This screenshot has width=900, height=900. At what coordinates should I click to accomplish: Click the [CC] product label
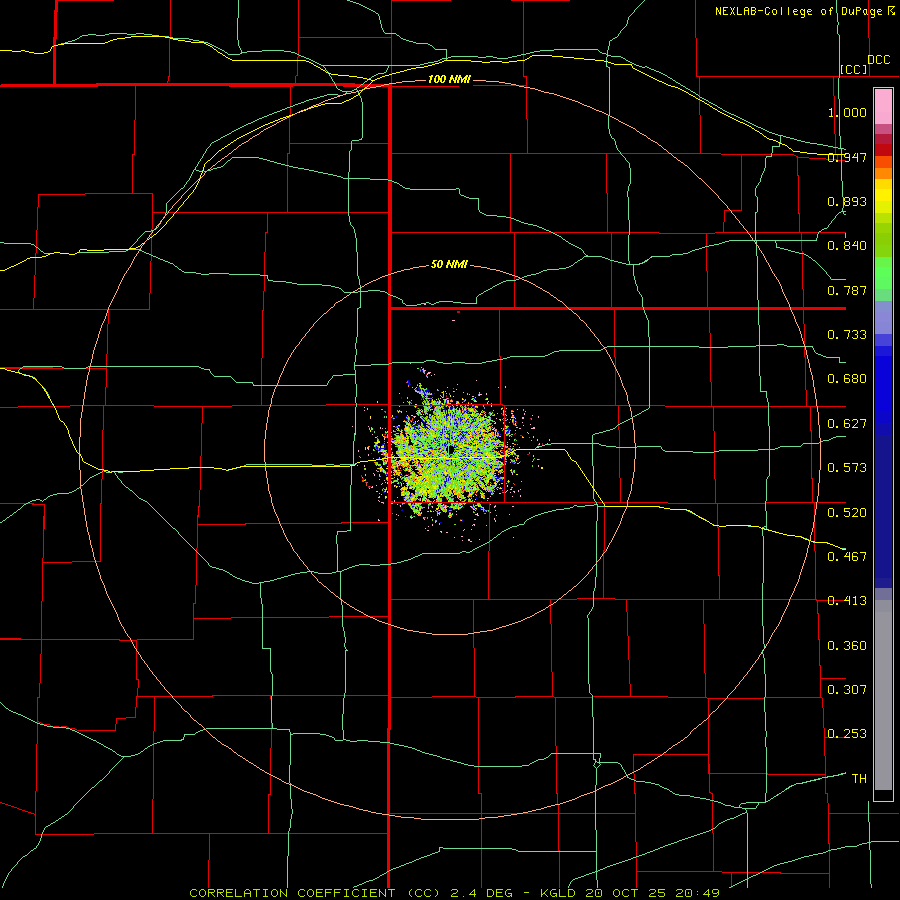[854, 69]
